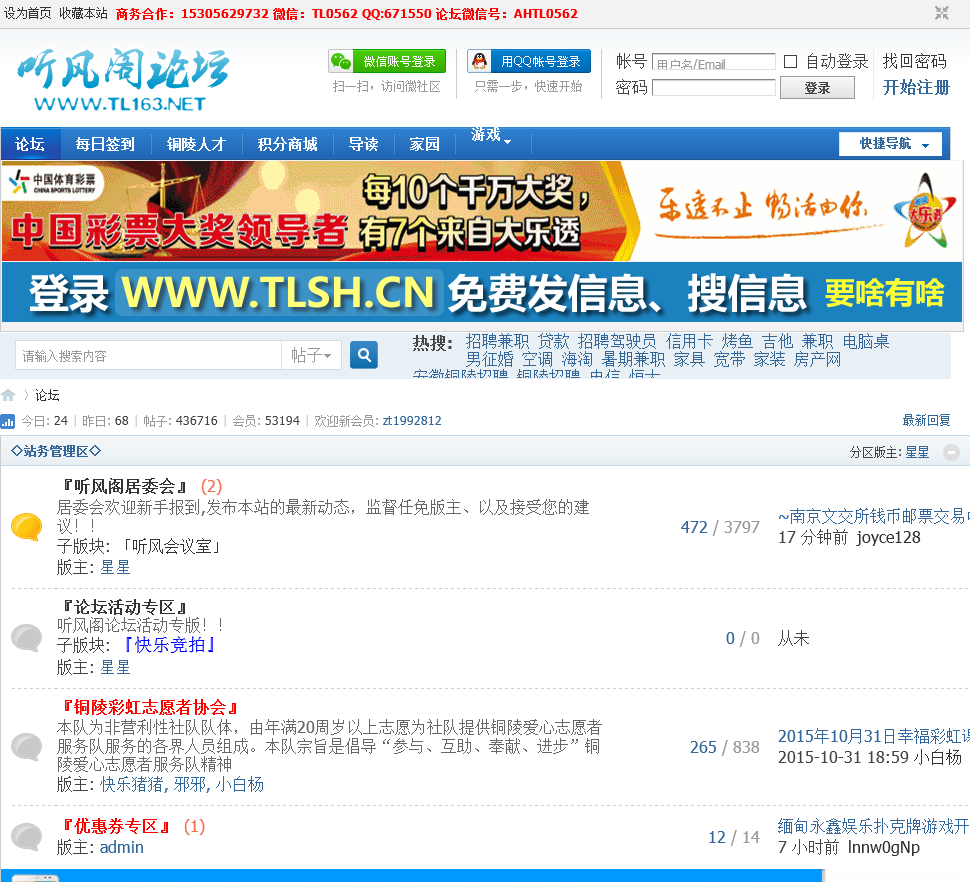Image resolution: width=970 pixels, height=882 pixels.
Task: Open the 『听风阁居委会』 forum
Action: pos(124,487)
